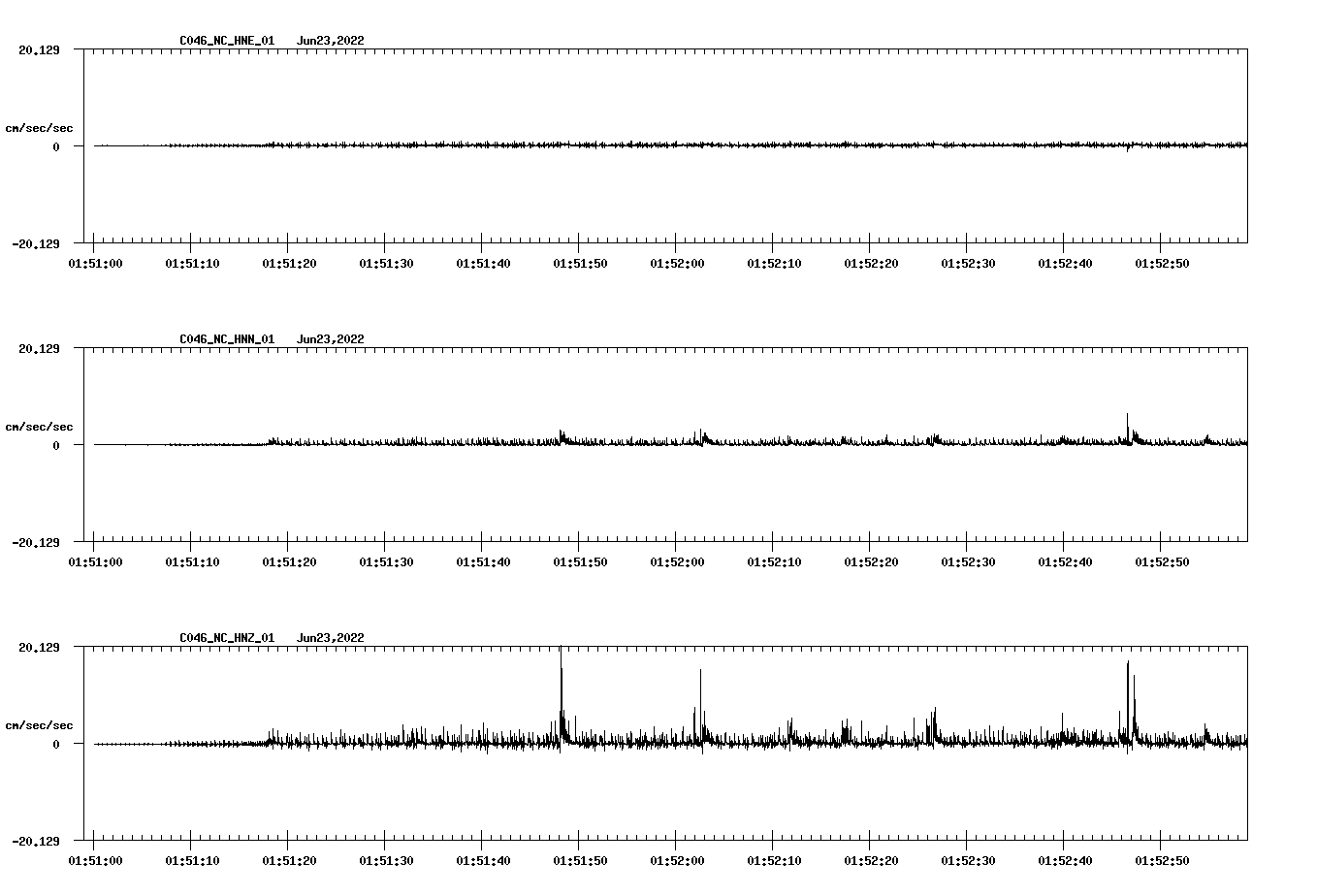This screenshot has width=1317, height=896.
Task: Click the 01:51:00 time label under HNE plot
Action: tap(95, 263)
